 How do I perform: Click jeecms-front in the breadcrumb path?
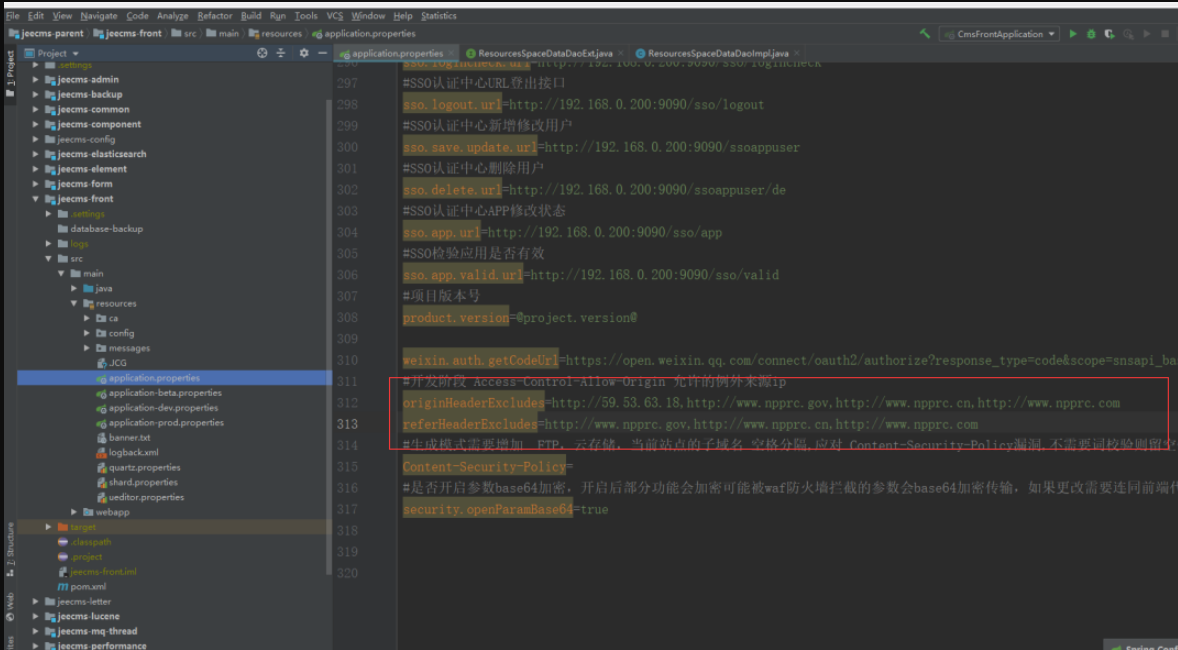click(x=134, y=33)
